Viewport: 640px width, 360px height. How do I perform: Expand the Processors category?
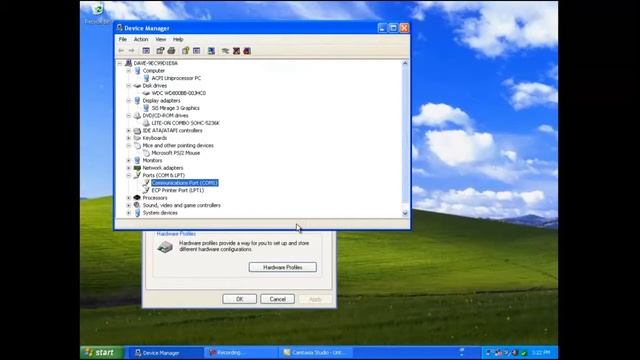[x=129, y=198]
